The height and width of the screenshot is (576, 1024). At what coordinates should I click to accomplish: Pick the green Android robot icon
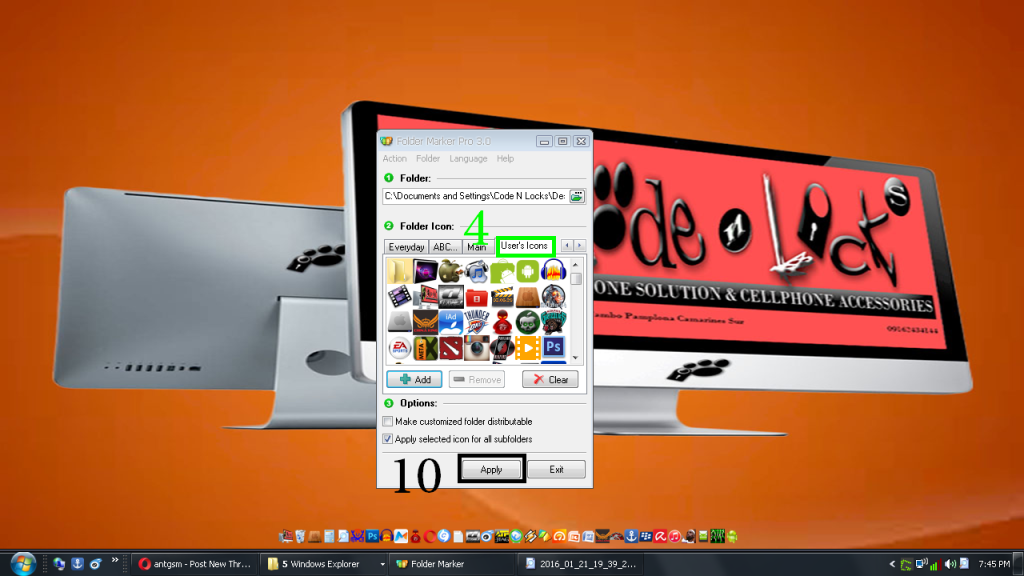coord(529,271)
